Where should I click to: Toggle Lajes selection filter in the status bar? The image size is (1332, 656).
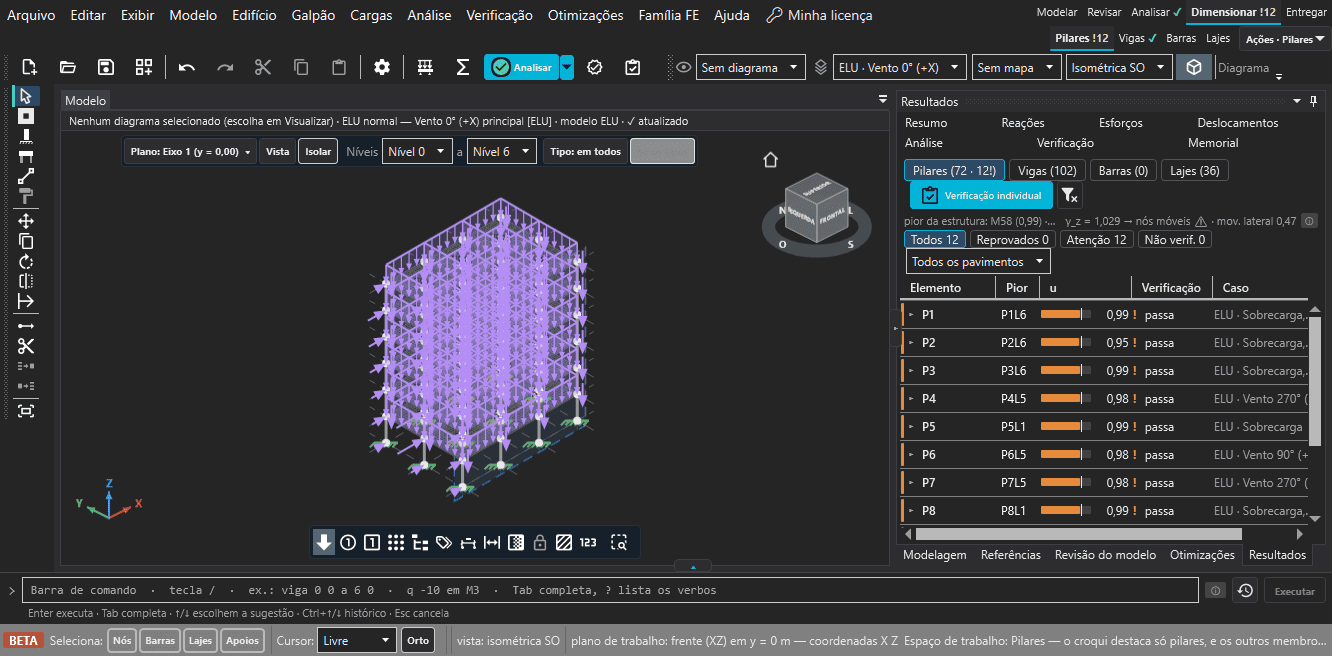(200, 640)
